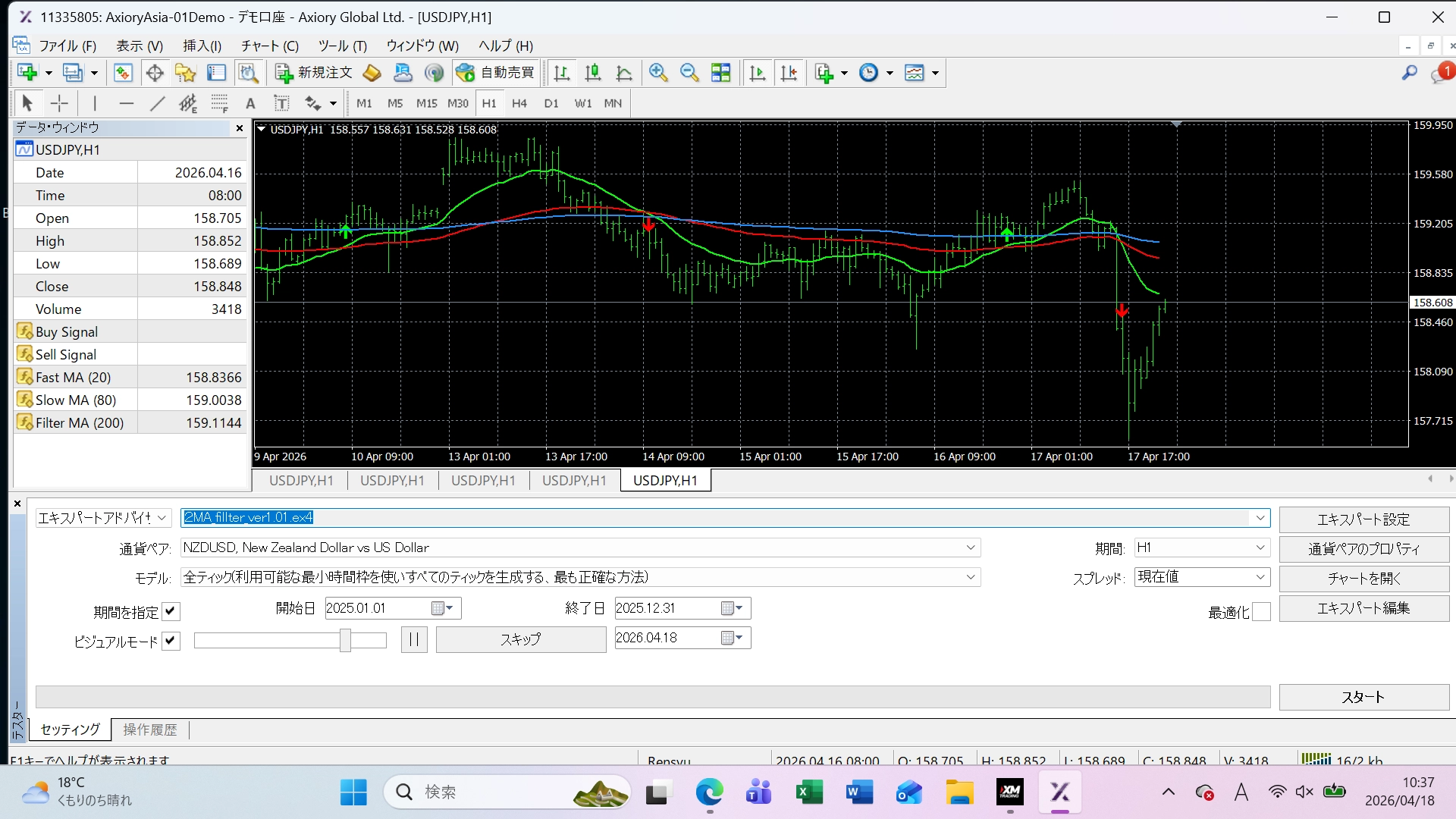The width and height of the screenshot is (1456, 819).
Task: Open the チャート (C) menu
Action: 269,45
